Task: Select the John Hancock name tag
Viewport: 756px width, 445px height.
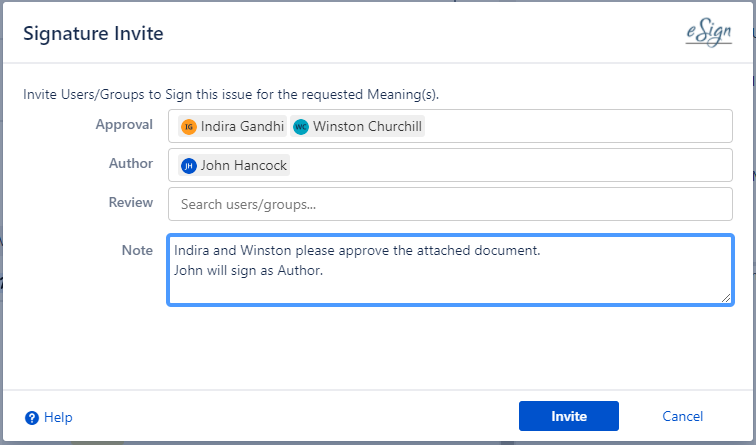Action: [244, 166]
